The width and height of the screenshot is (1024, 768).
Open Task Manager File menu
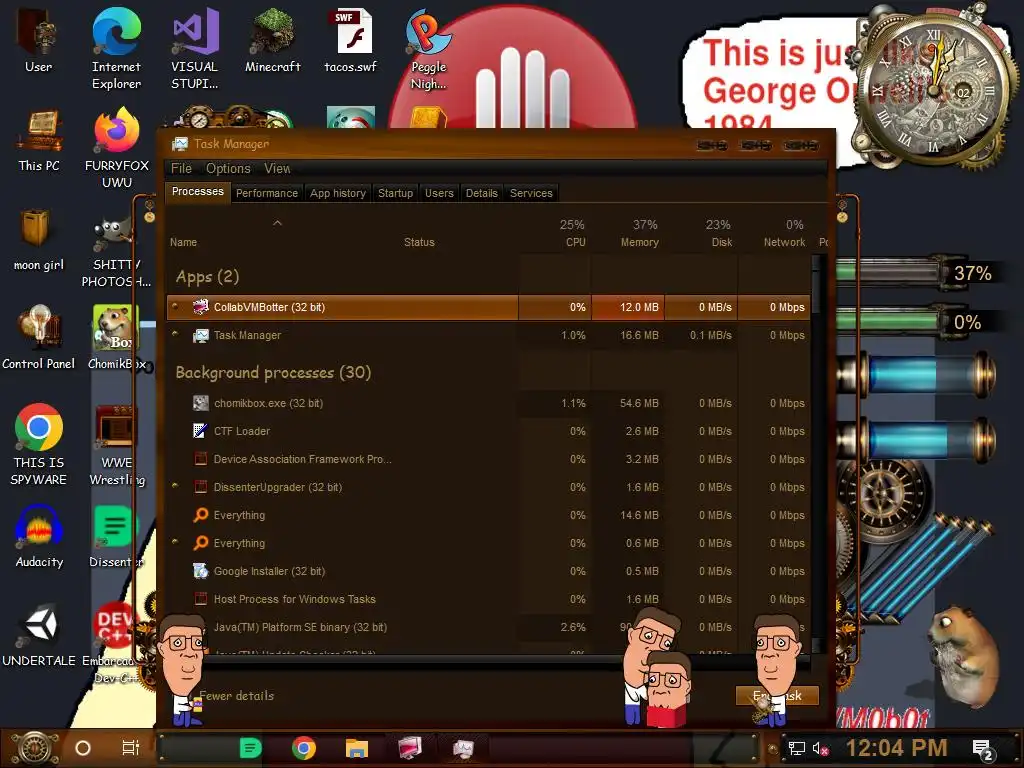click(181, 168)
